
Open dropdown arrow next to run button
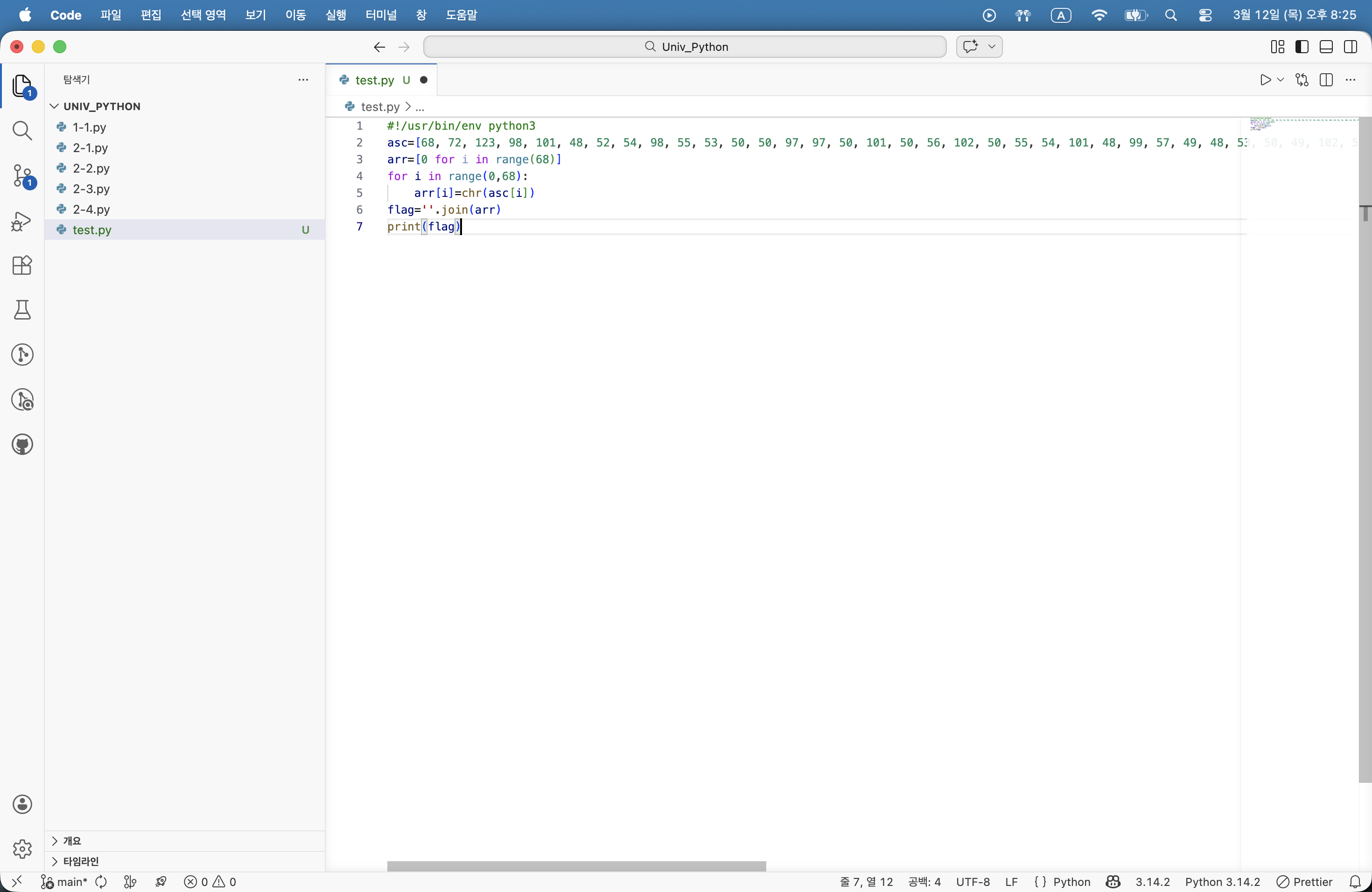coord(1281,80)
